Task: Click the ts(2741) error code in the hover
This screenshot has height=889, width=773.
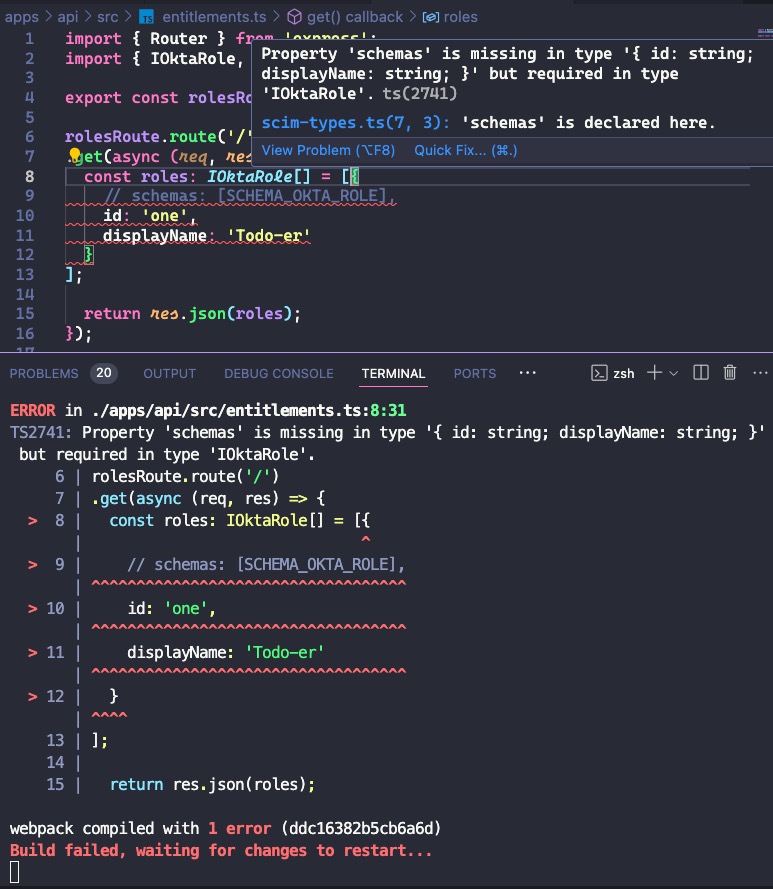Action: [420, 93]
